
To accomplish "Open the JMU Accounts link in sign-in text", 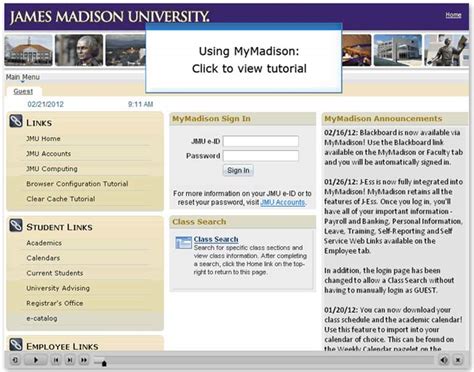I will point(283,202).
